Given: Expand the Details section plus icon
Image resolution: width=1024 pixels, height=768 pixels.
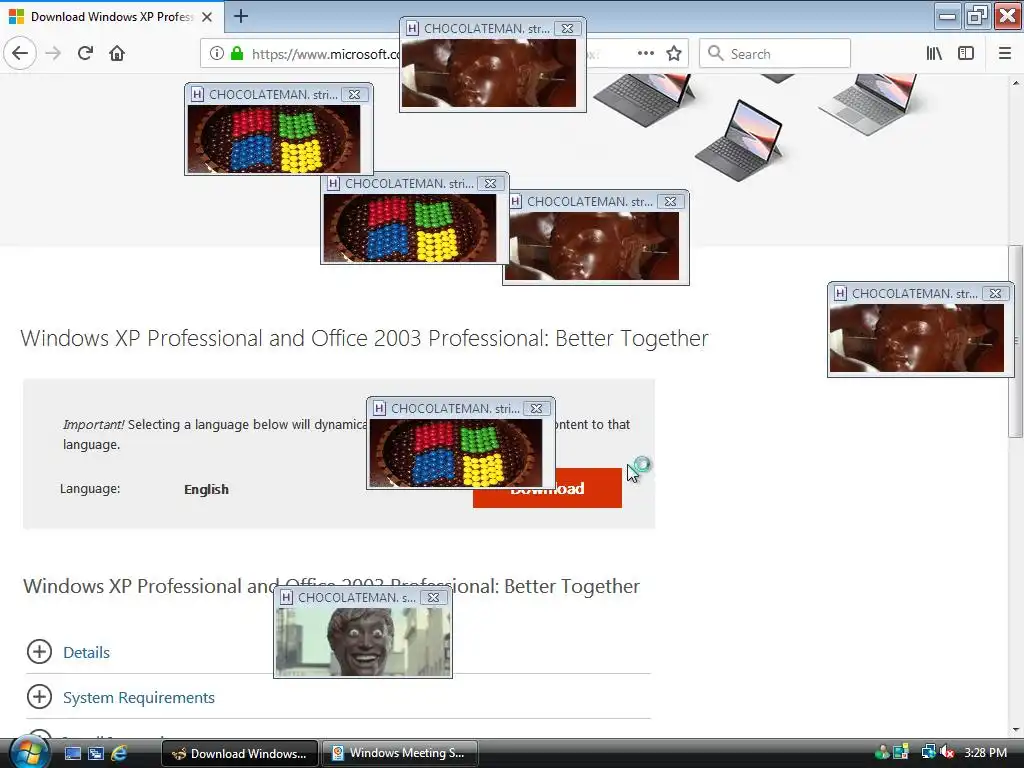Looking at the screenshot, I should click(x=39, y=652).
